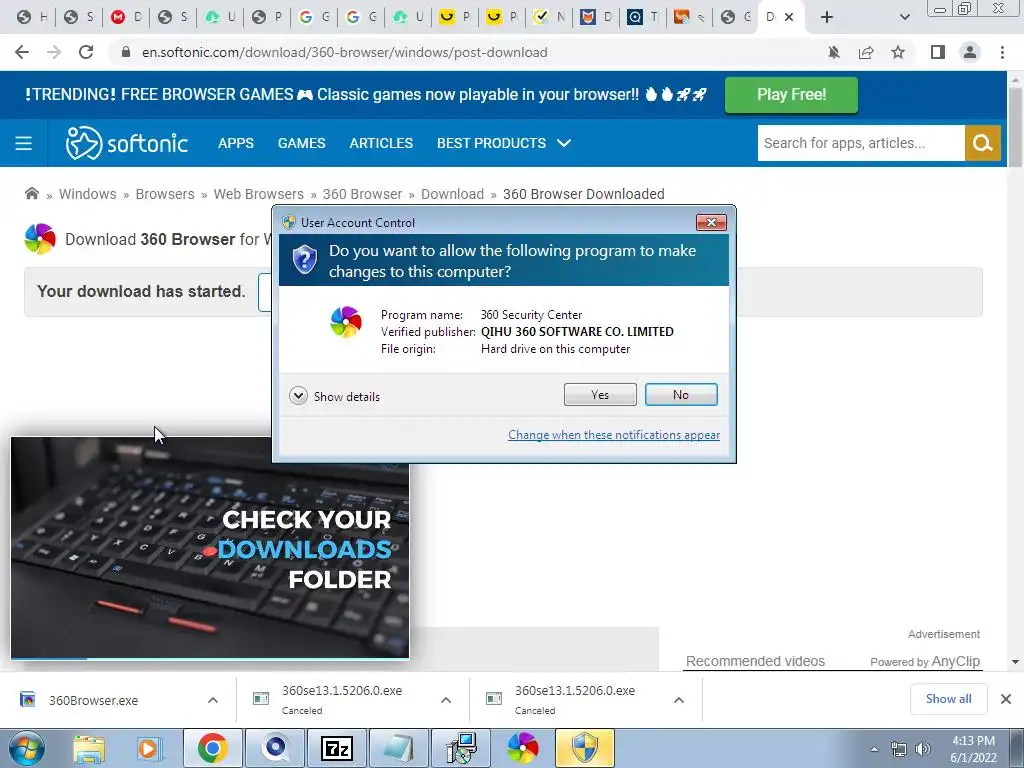This screenshot has width=1024, height=768.
Task: Click Yes in User Account Control dialog
Action: point(600,394)
